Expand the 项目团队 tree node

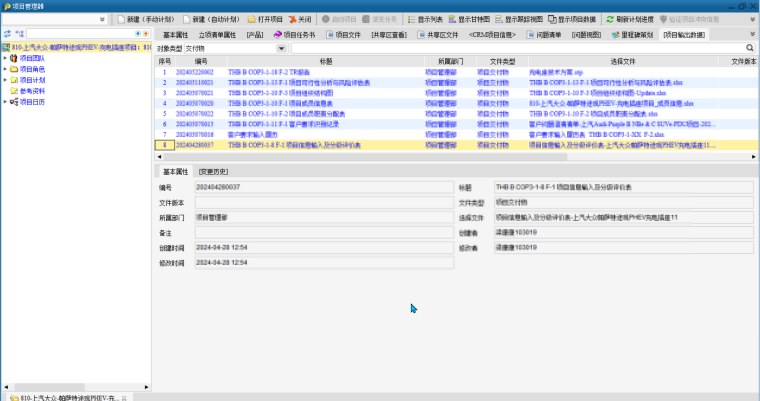click(5, 58)
